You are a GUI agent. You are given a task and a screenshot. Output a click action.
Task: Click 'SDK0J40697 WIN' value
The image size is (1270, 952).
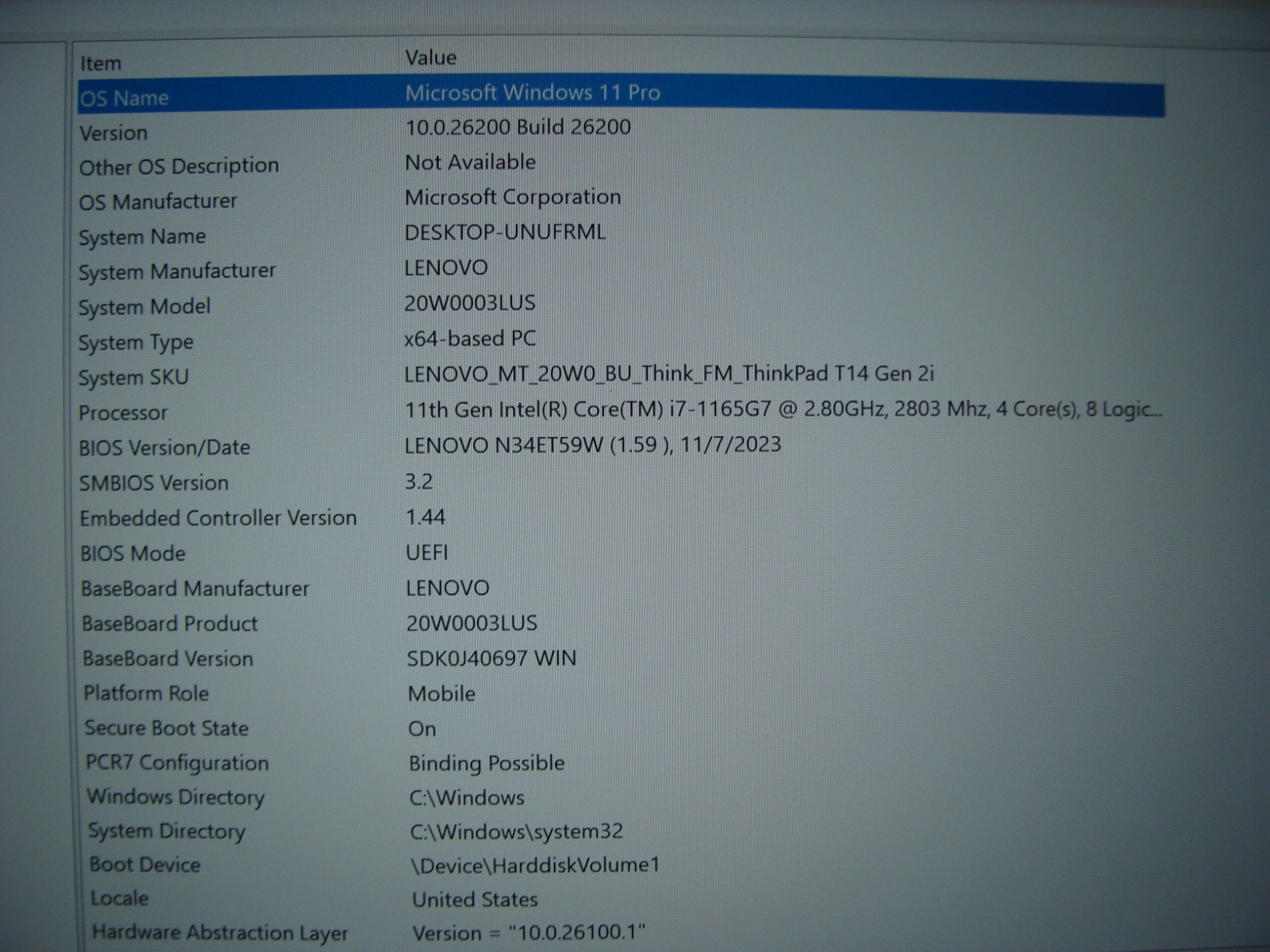491,658
